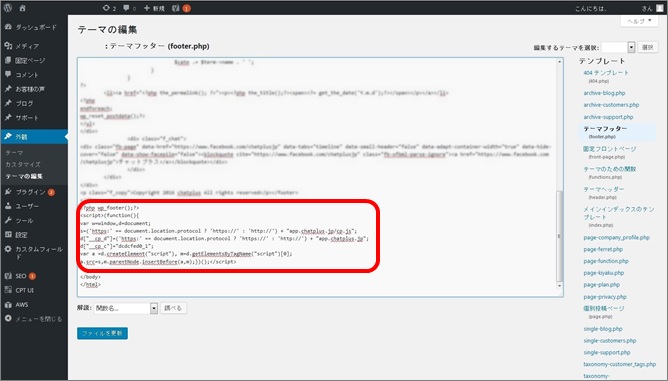Open page-plan.php template file
This screenshot has width=668, height=381.
[602, 285]
